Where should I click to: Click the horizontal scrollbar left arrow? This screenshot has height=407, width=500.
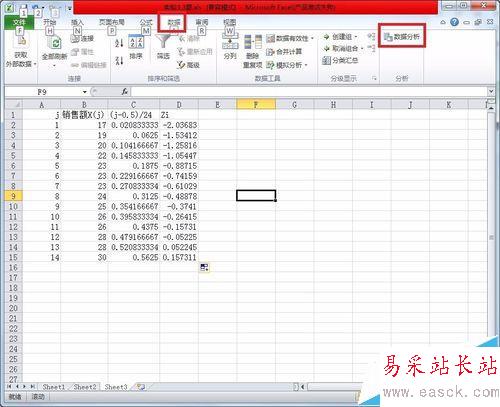[x=303, y=387]
